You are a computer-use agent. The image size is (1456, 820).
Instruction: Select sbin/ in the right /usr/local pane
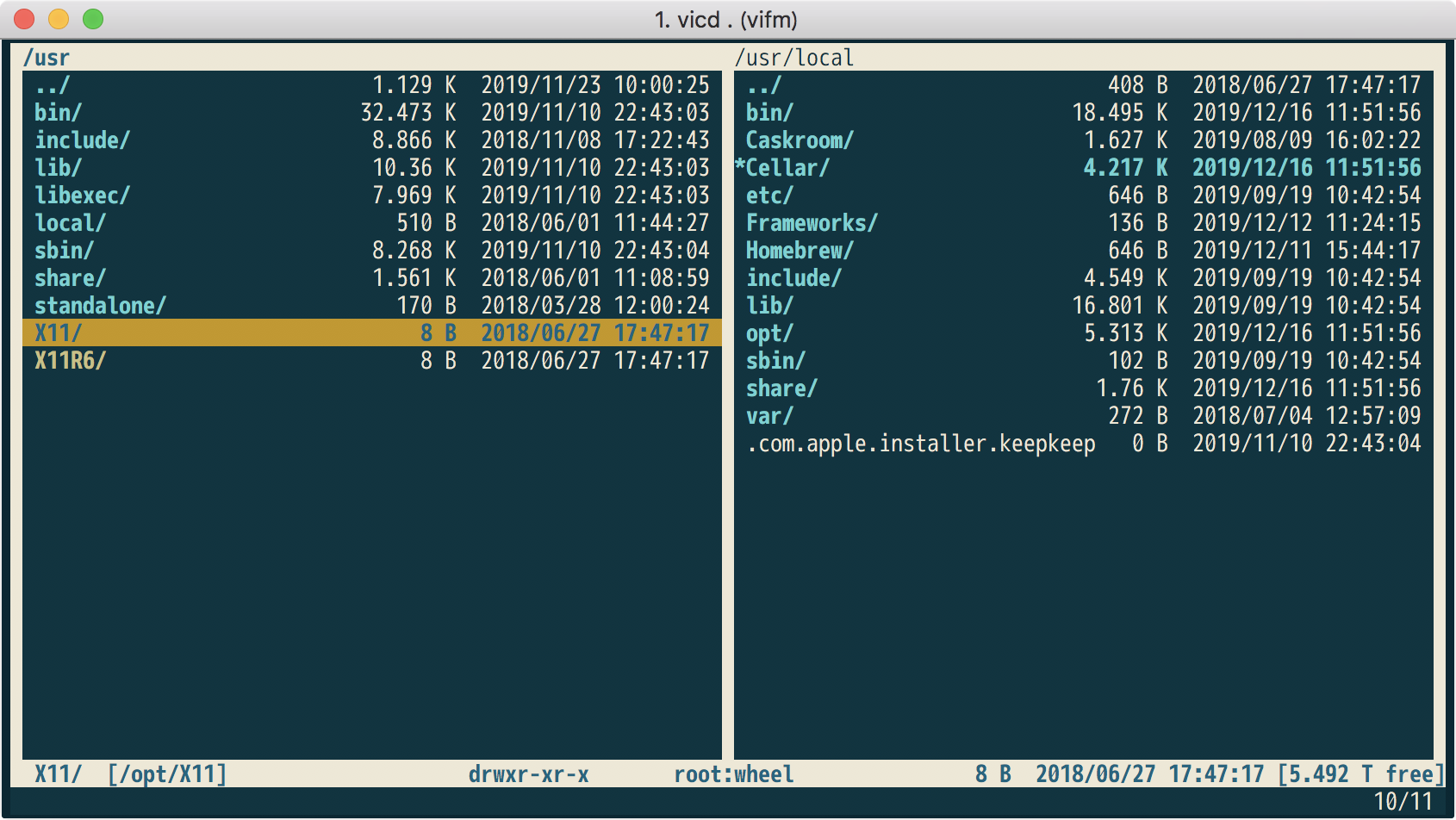tap(1084, 361)
